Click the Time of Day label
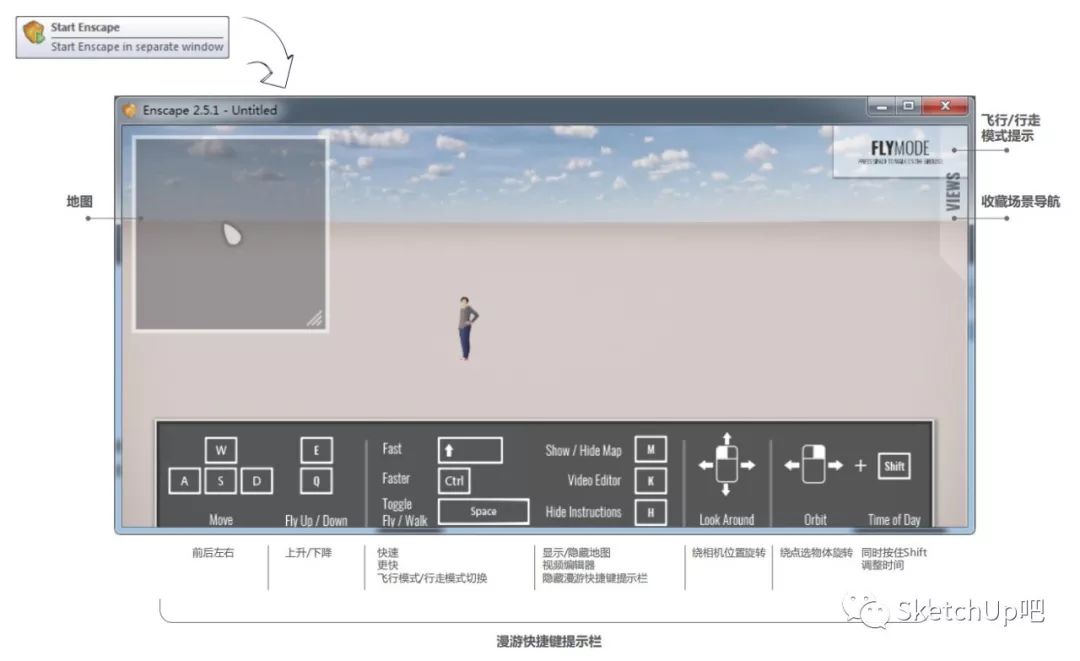The height and width of the screenshot is (661, 1080). tap(894, 520)
